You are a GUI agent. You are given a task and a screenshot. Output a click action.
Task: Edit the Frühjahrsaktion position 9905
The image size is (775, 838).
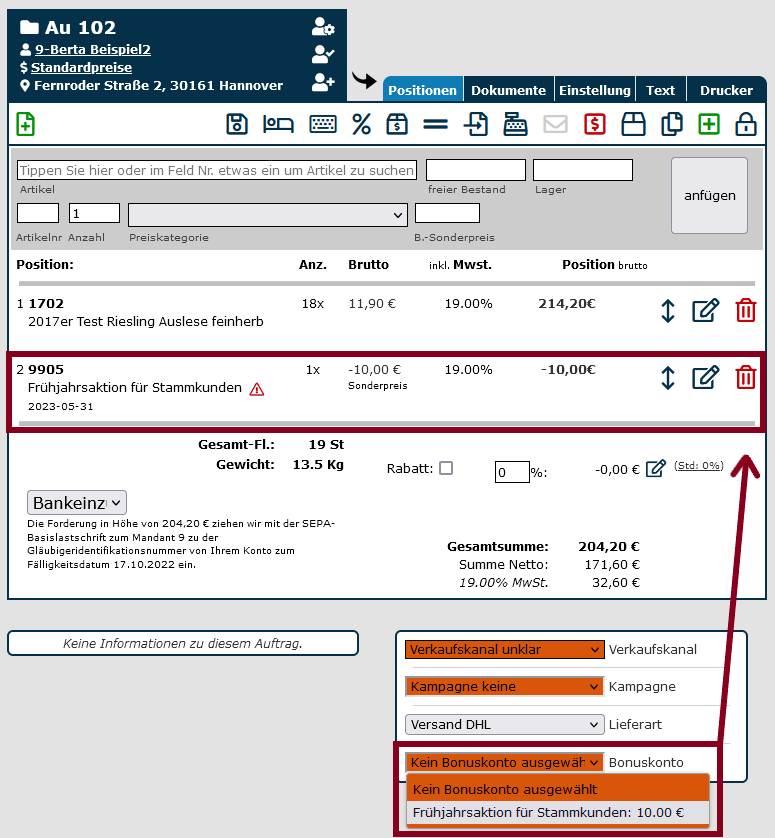click(706, 377)
